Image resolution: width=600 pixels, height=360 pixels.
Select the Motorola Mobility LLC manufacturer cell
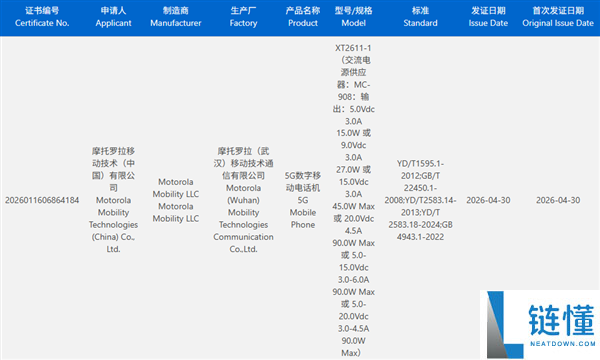click(x=176, y=200)
